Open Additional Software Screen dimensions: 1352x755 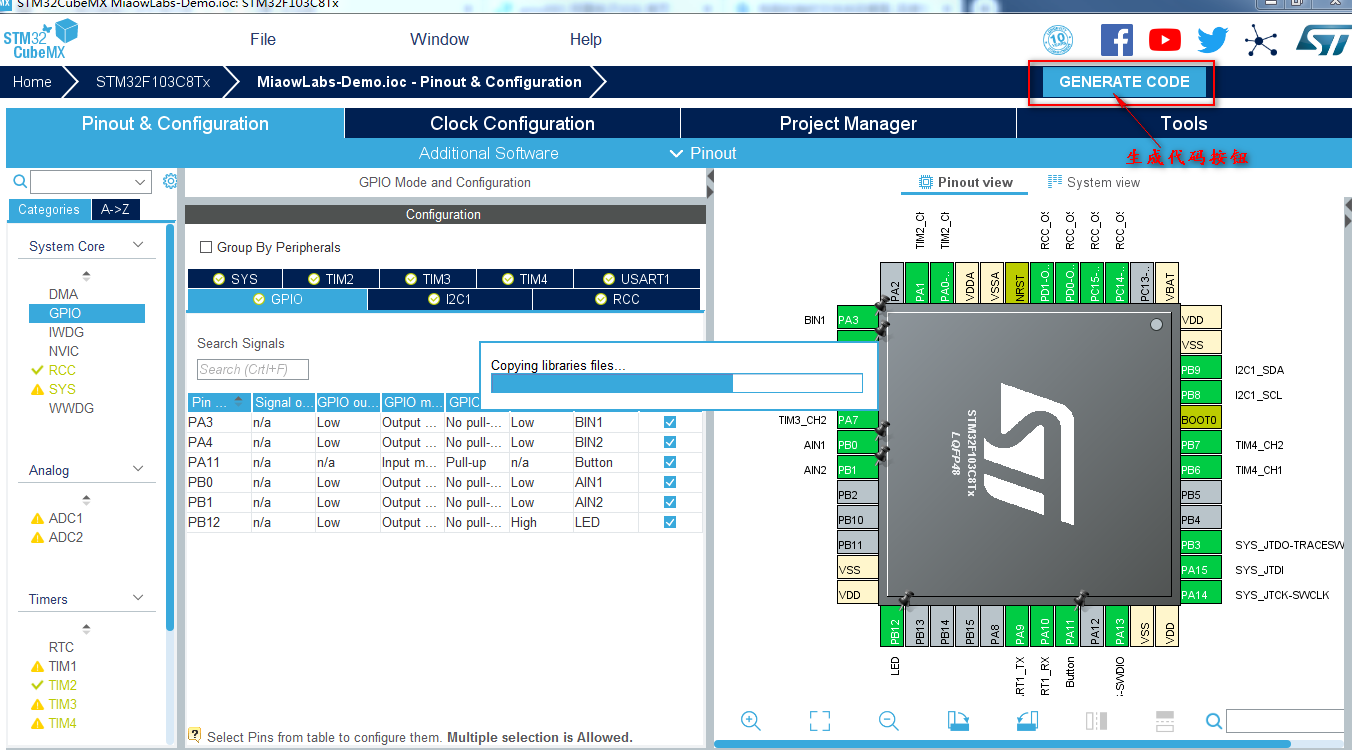click(x=488, y=153)
